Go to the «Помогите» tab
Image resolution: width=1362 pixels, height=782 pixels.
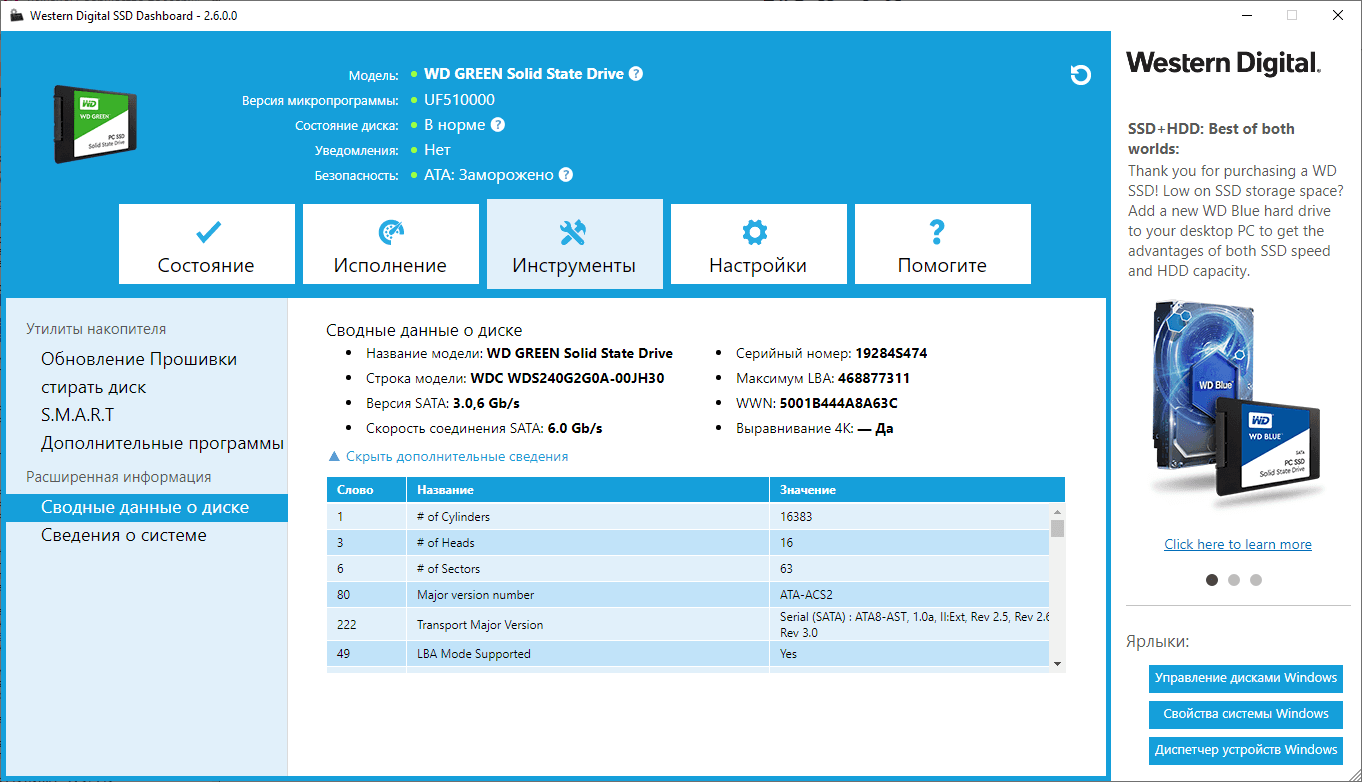[943, 244]
